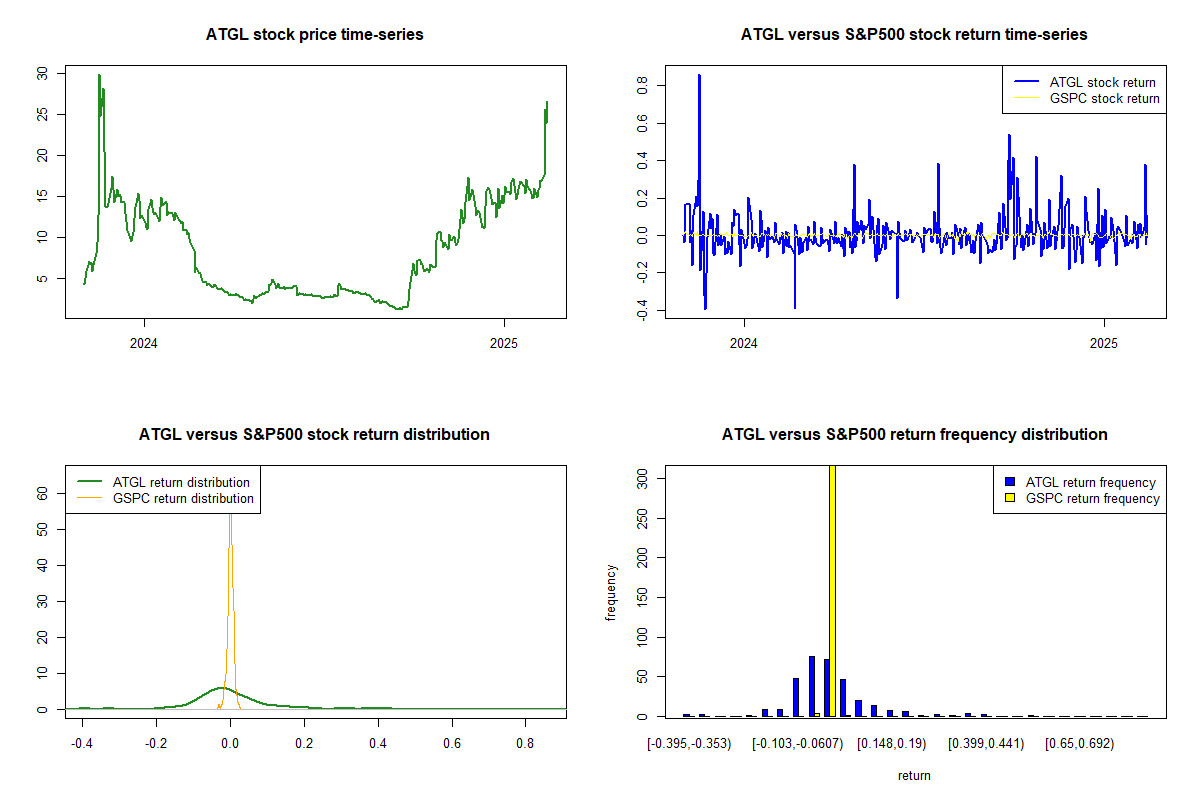Click the return x-axis label under the histogram
The height and width of the screenshot is (800, 1200).
(914, 776)
